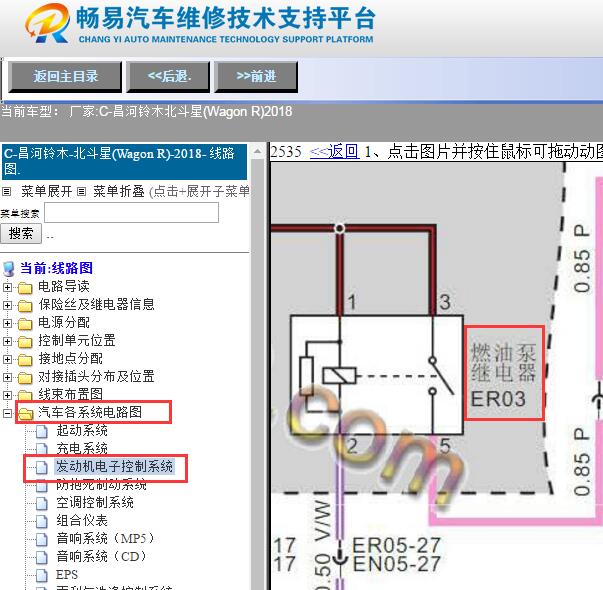Click the page icon beside 发动机电子控制系统
Screen dimensions: 603x590
coord(42,467)
